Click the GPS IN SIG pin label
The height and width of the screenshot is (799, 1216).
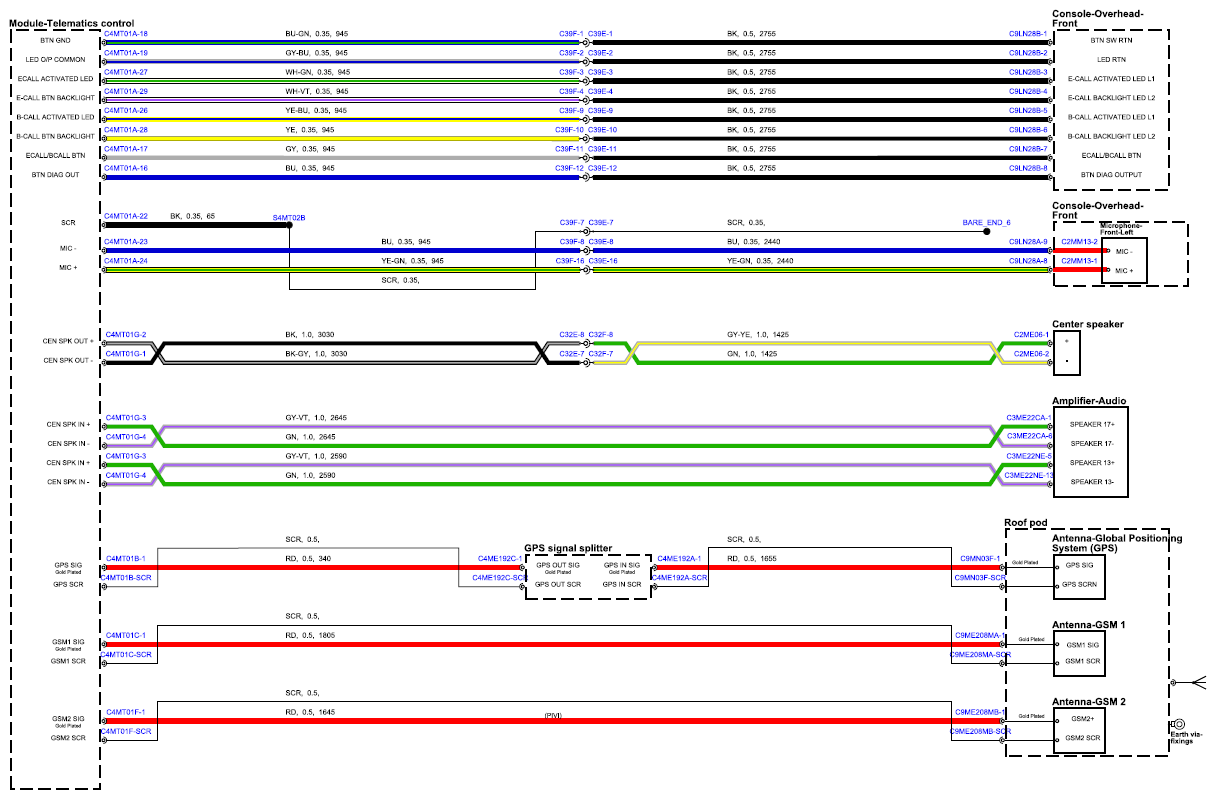click(x=621, y=565)
